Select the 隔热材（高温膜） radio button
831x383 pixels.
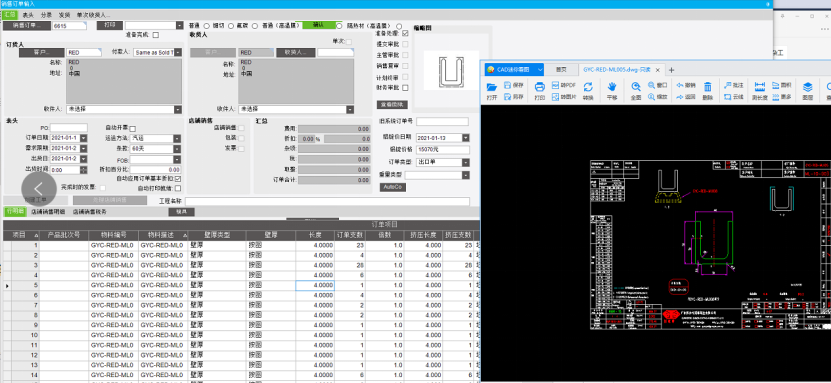399,25
